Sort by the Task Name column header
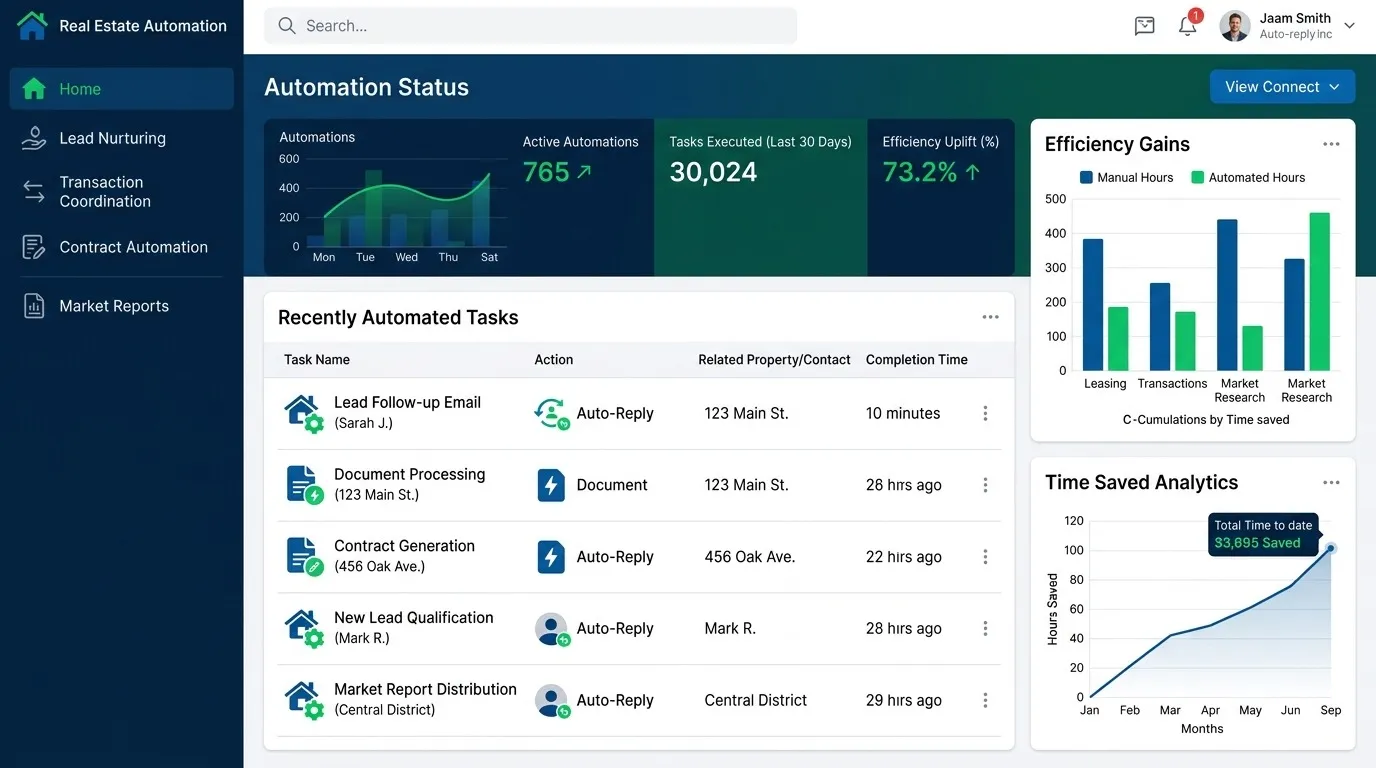1376x768 pixels. pos(317,360)
